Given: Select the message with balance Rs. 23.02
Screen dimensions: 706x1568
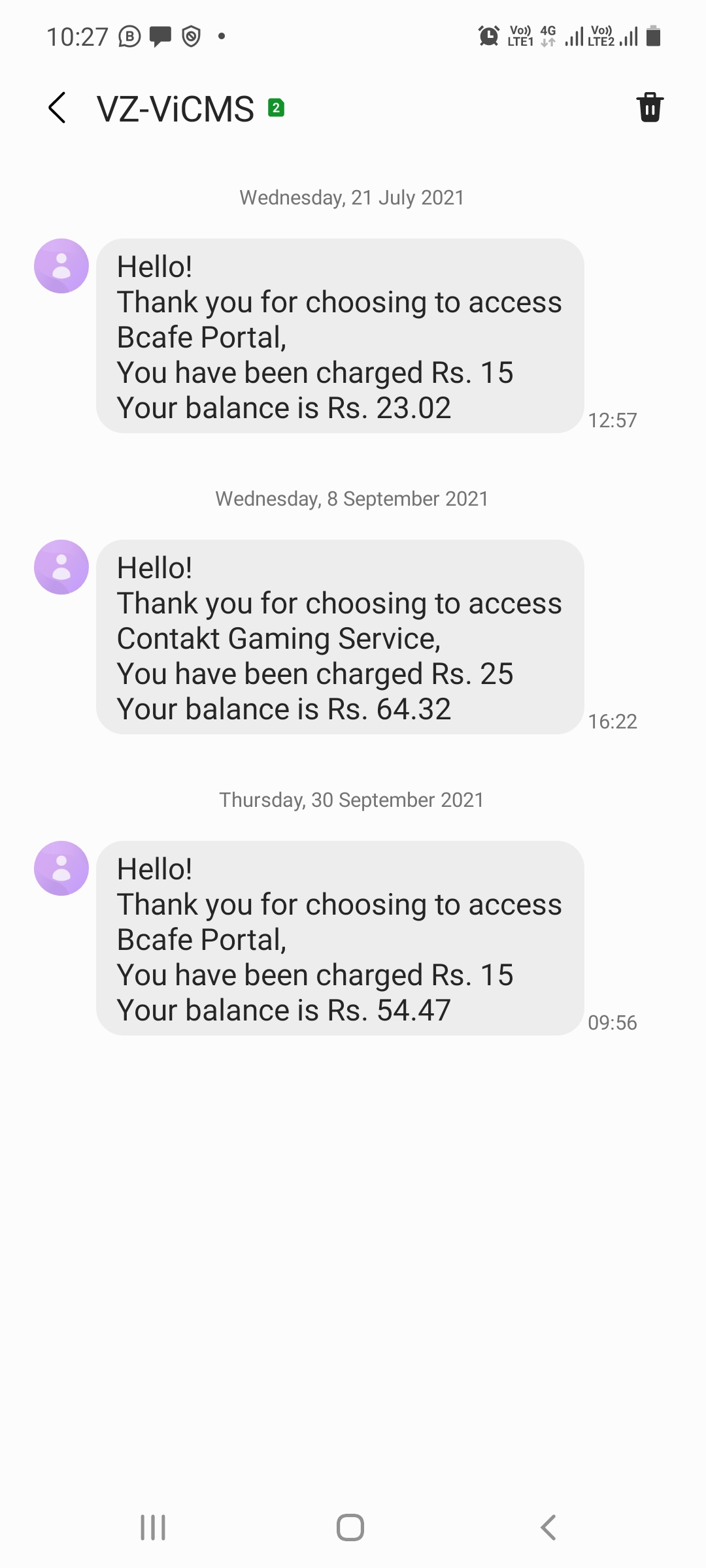Looking at the screenshot, I should point(340,336).
